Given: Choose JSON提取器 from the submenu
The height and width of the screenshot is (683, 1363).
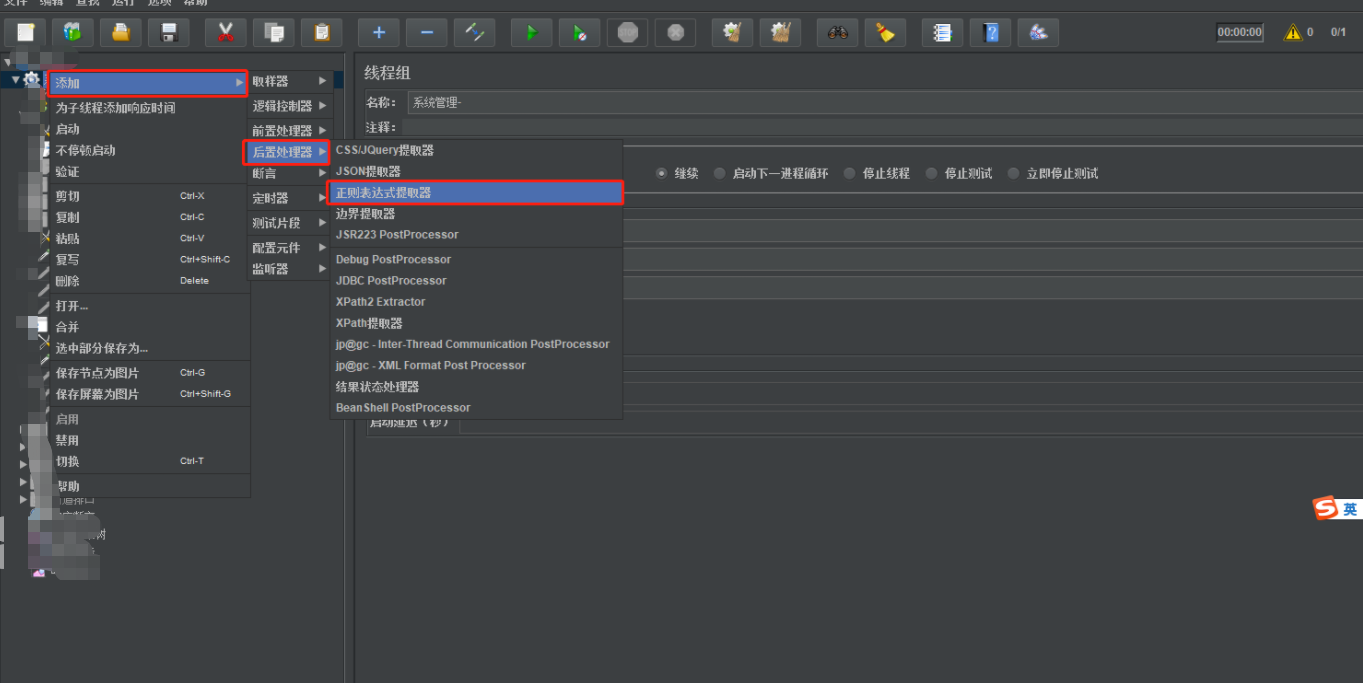Looking at the screenshot, I should tap(477, 171).
